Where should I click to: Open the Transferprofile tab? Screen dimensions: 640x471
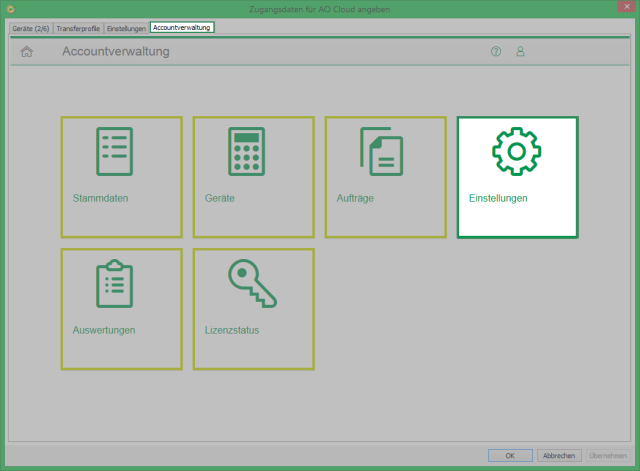[x=79, y=28]
